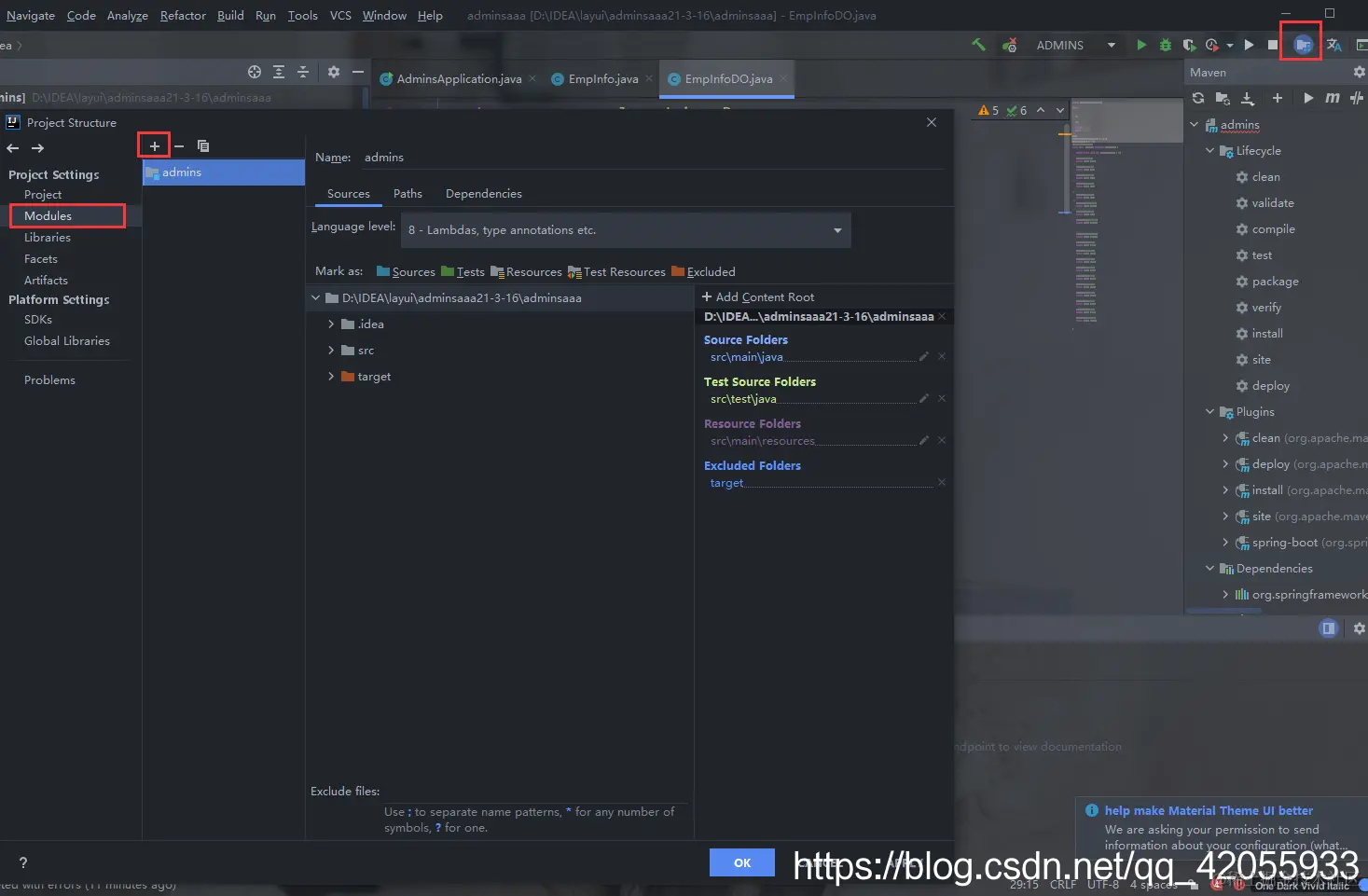Select the admins module in the list
The width and height of the screenshot is (1368, 896).
(x=224, y=172)
